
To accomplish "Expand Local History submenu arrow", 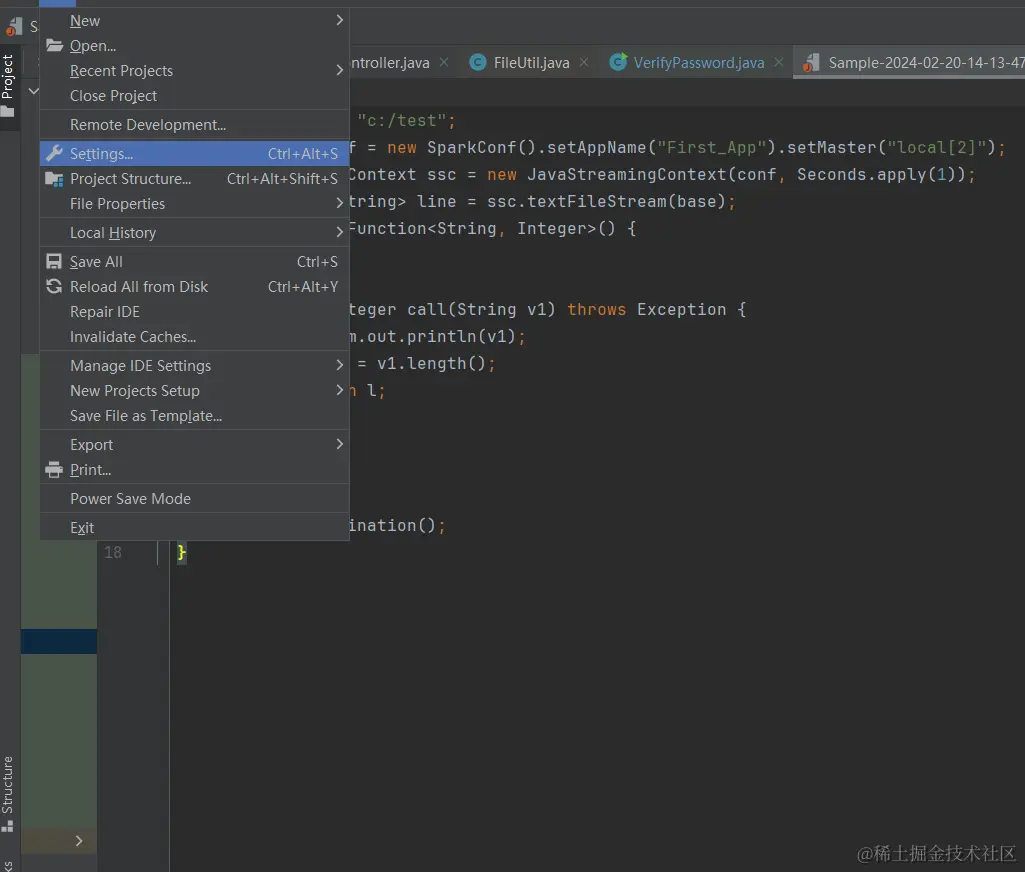I will pyautogui.click(x=339, y=232).
